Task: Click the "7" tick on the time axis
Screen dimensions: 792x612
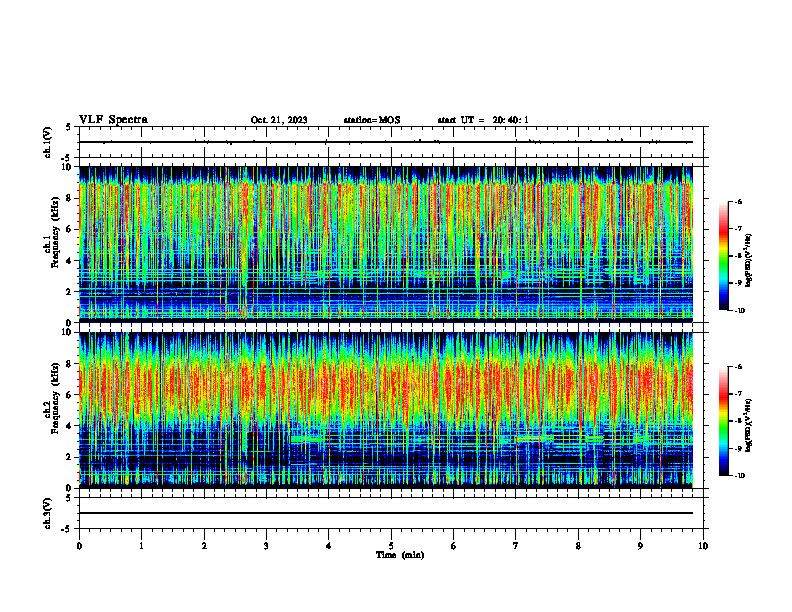Action: coord(515,546)
